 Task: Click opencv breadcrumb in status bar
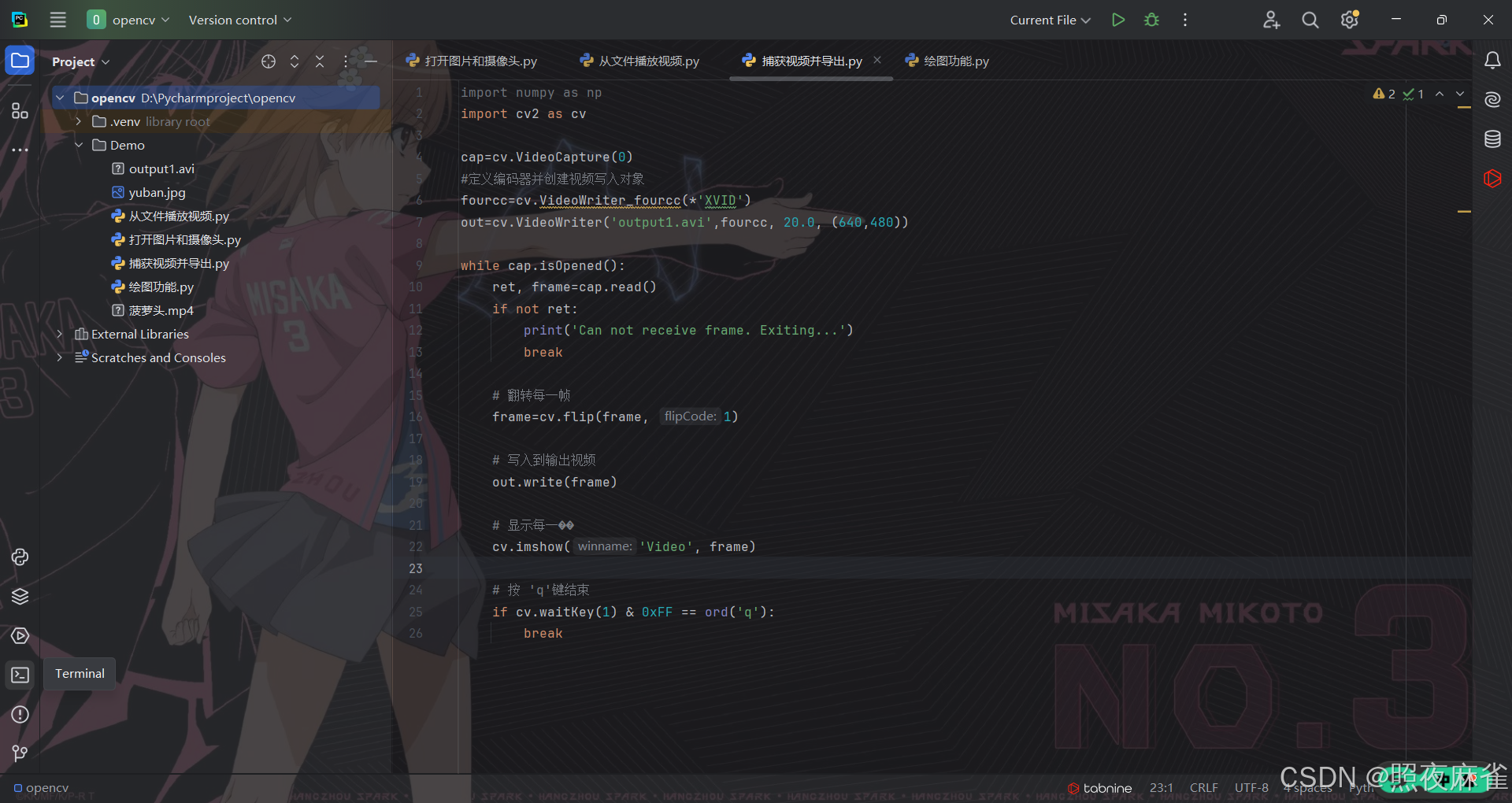tap(42, 788)
